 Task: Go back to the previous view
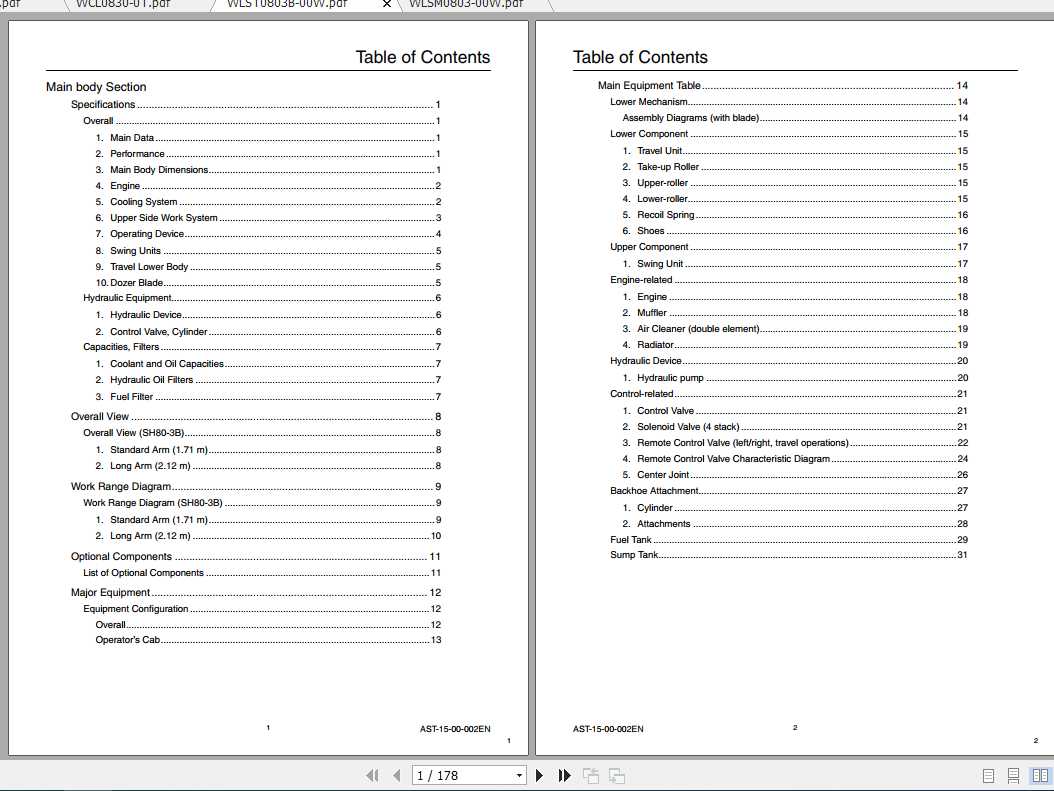point(591,776)
